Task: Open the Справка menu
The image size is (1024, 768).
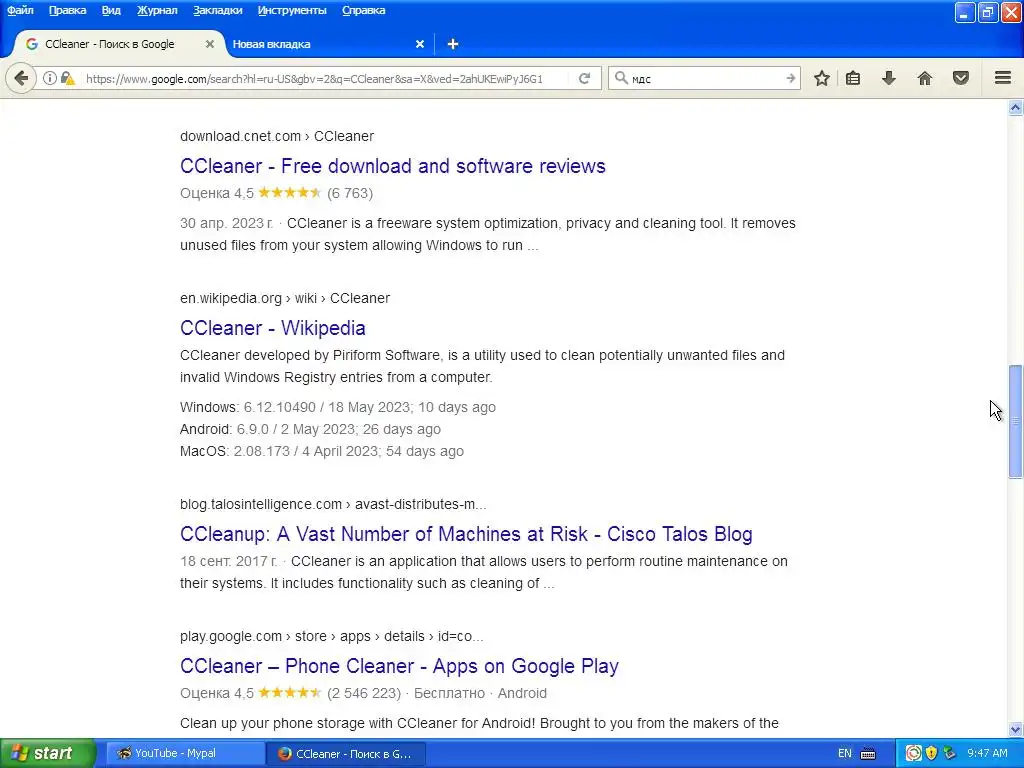Action: point(364,10)
